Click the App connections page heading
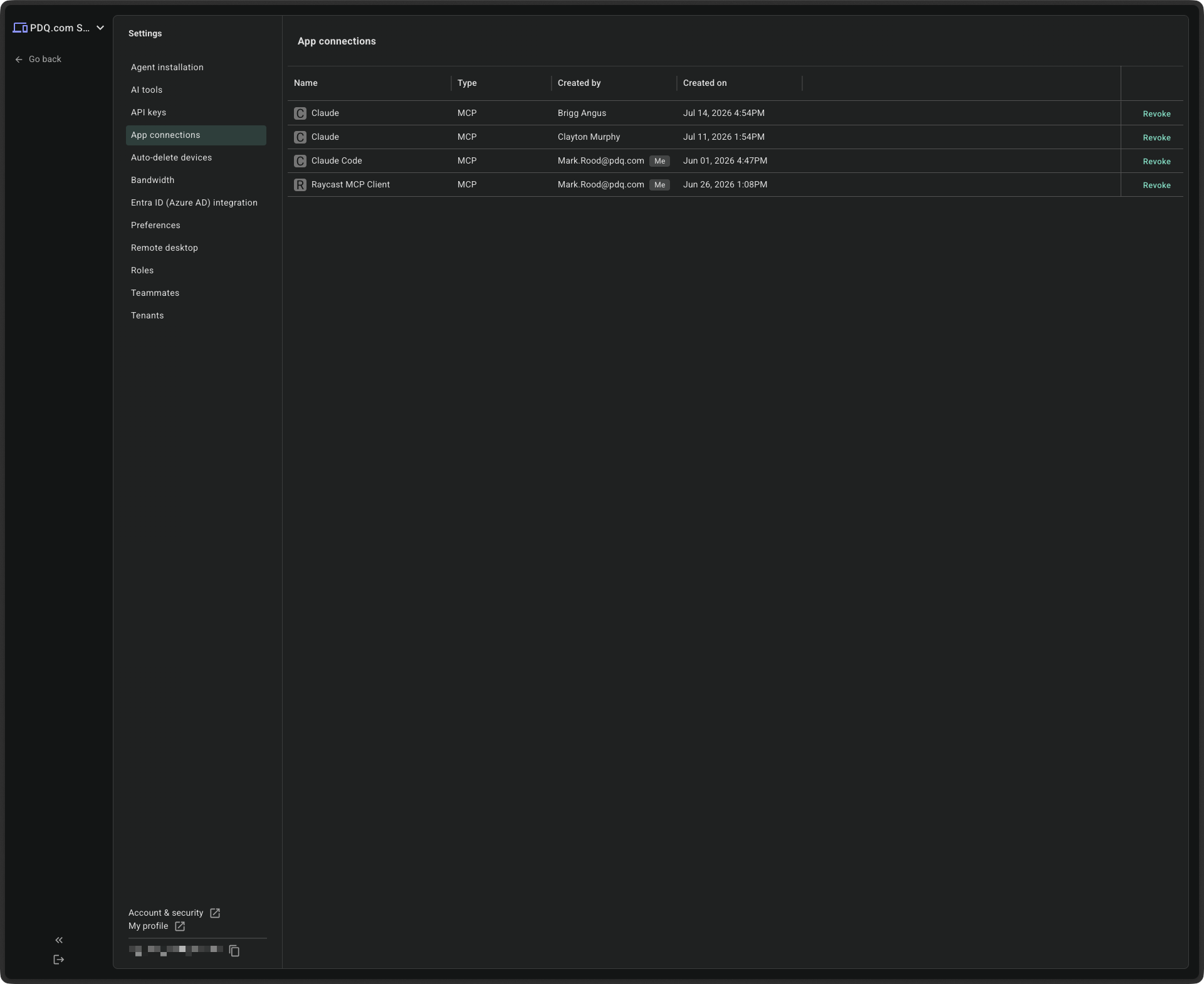 pyautogui.click(x=337, y=41)
